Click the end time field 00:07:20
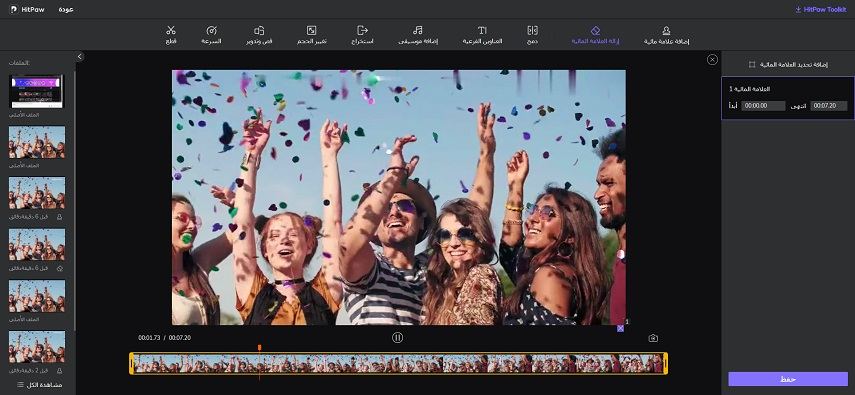The image size is (855, 395). point(829,106)
